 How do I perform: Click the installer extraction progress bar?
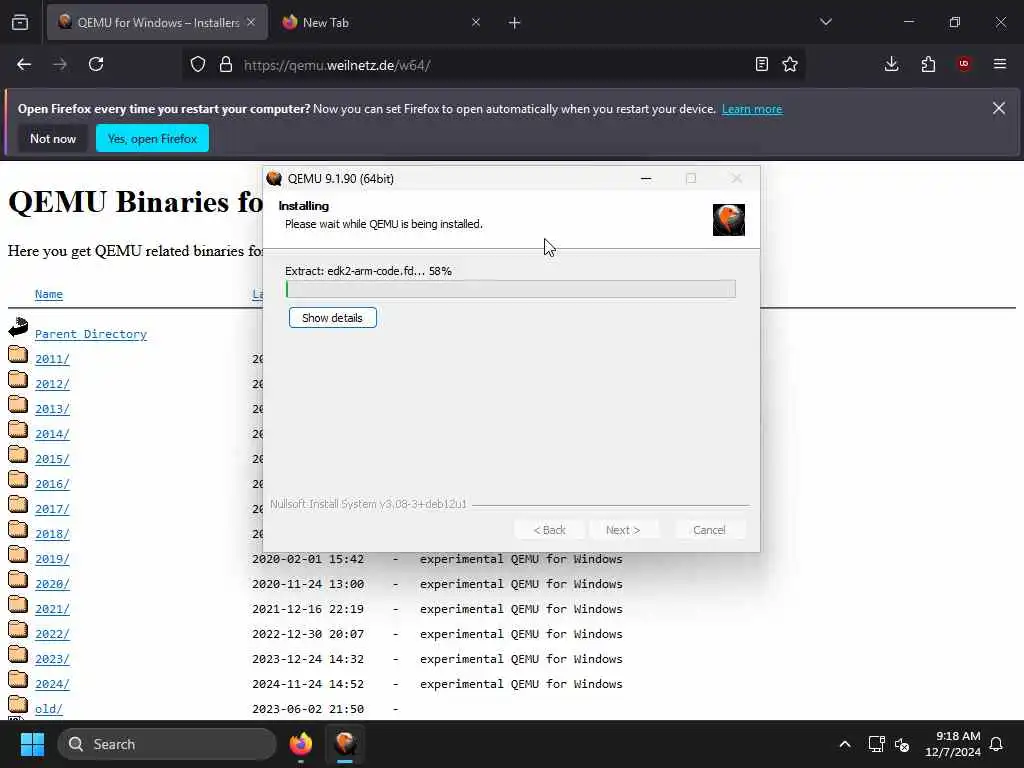click(511, 289)
